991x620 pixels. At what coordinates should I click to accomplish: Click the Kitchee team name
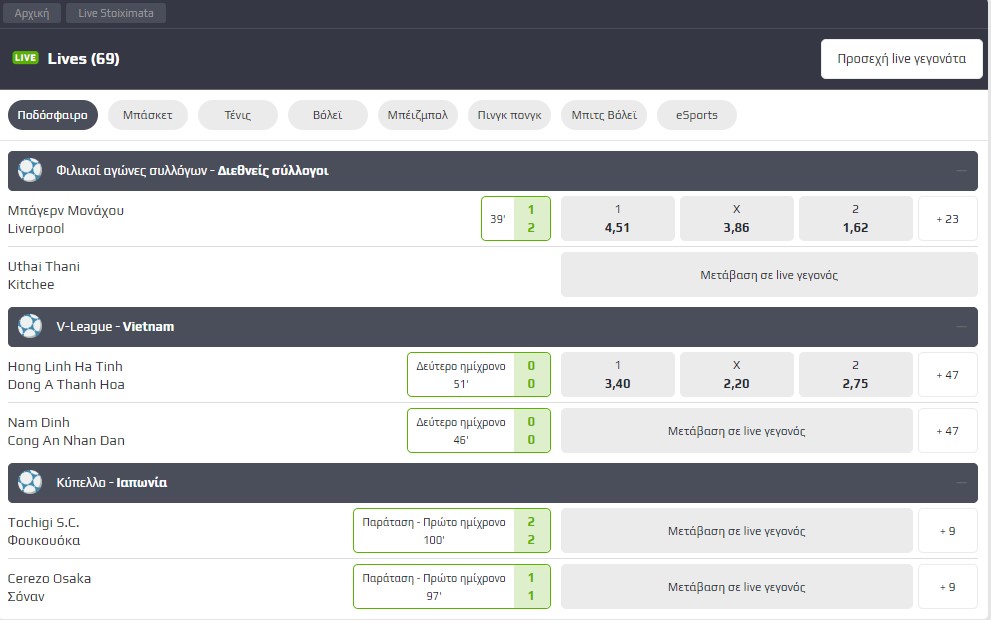pyautogui.click(x=31, y=284)
